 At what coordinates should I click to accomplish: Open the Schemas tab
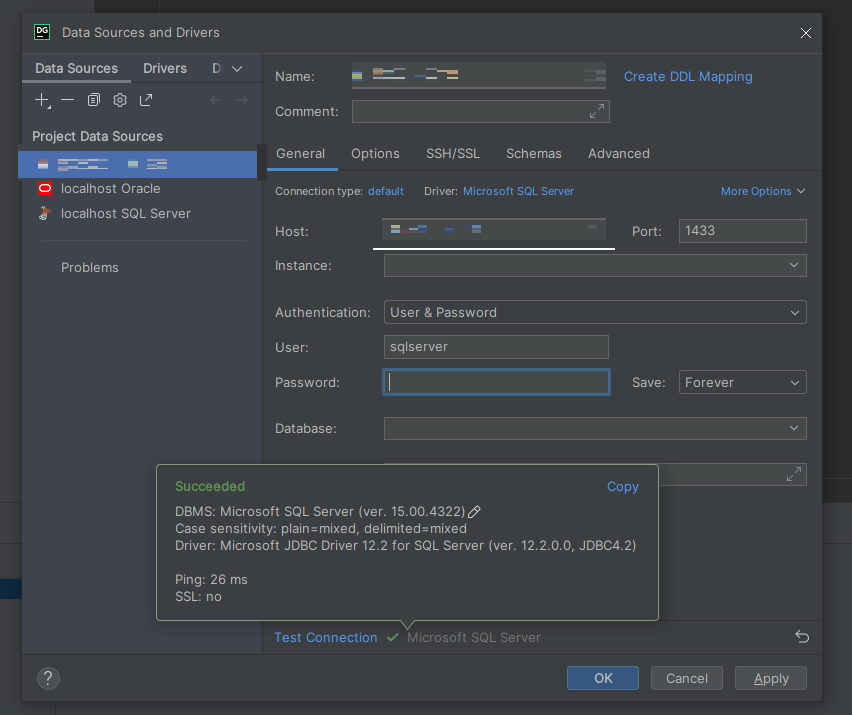click(533, 153)
